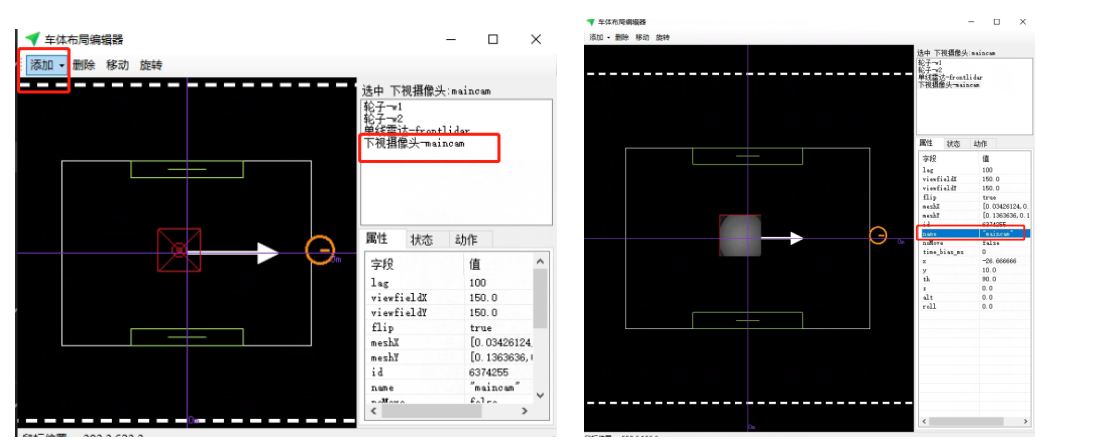The width and height of the screenshot is (1118, 444).
Task: Select orange lidar circle in left canvas
Action: (x=320, y=248)
